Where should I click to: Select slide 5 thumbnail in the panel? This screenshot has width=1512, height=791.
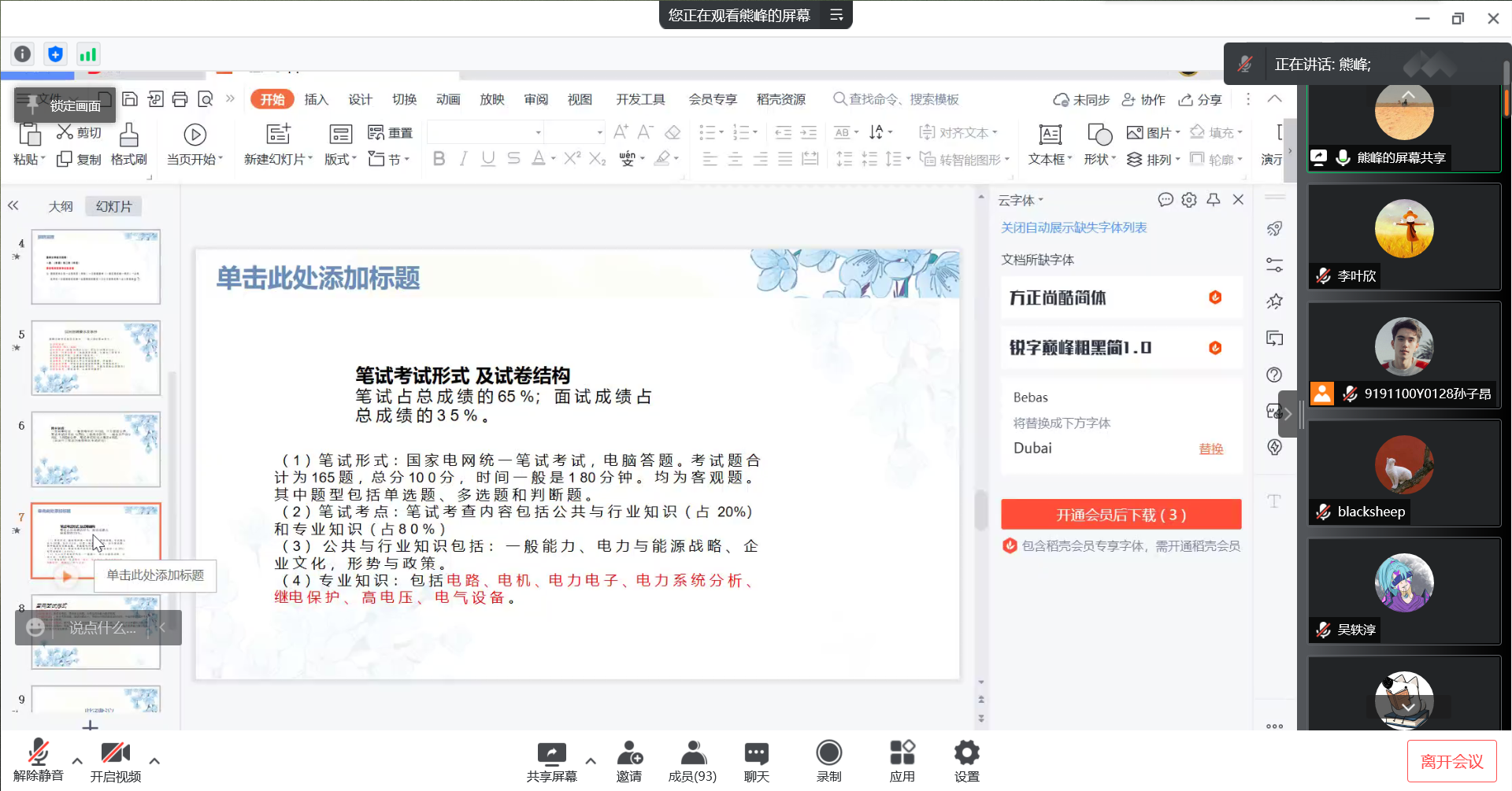point(96,357)
